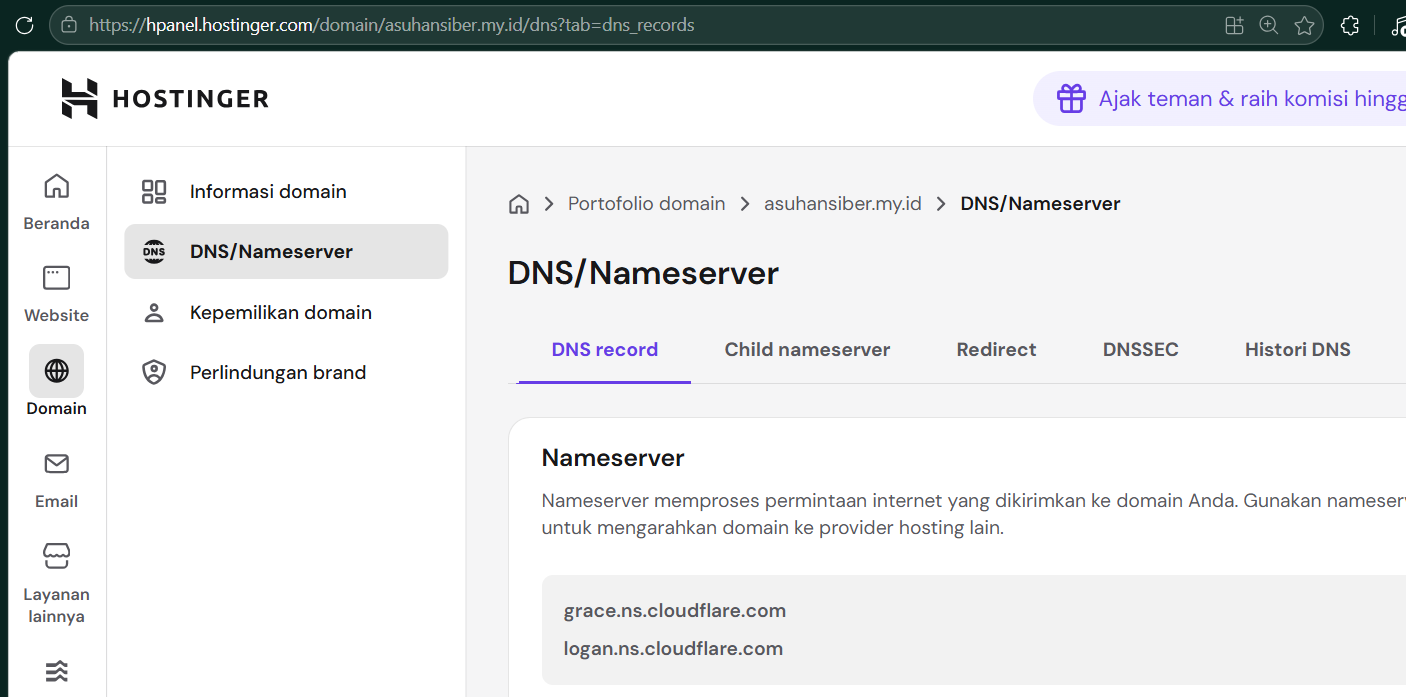Open the browser apps grid icon

coord(1234,25)
